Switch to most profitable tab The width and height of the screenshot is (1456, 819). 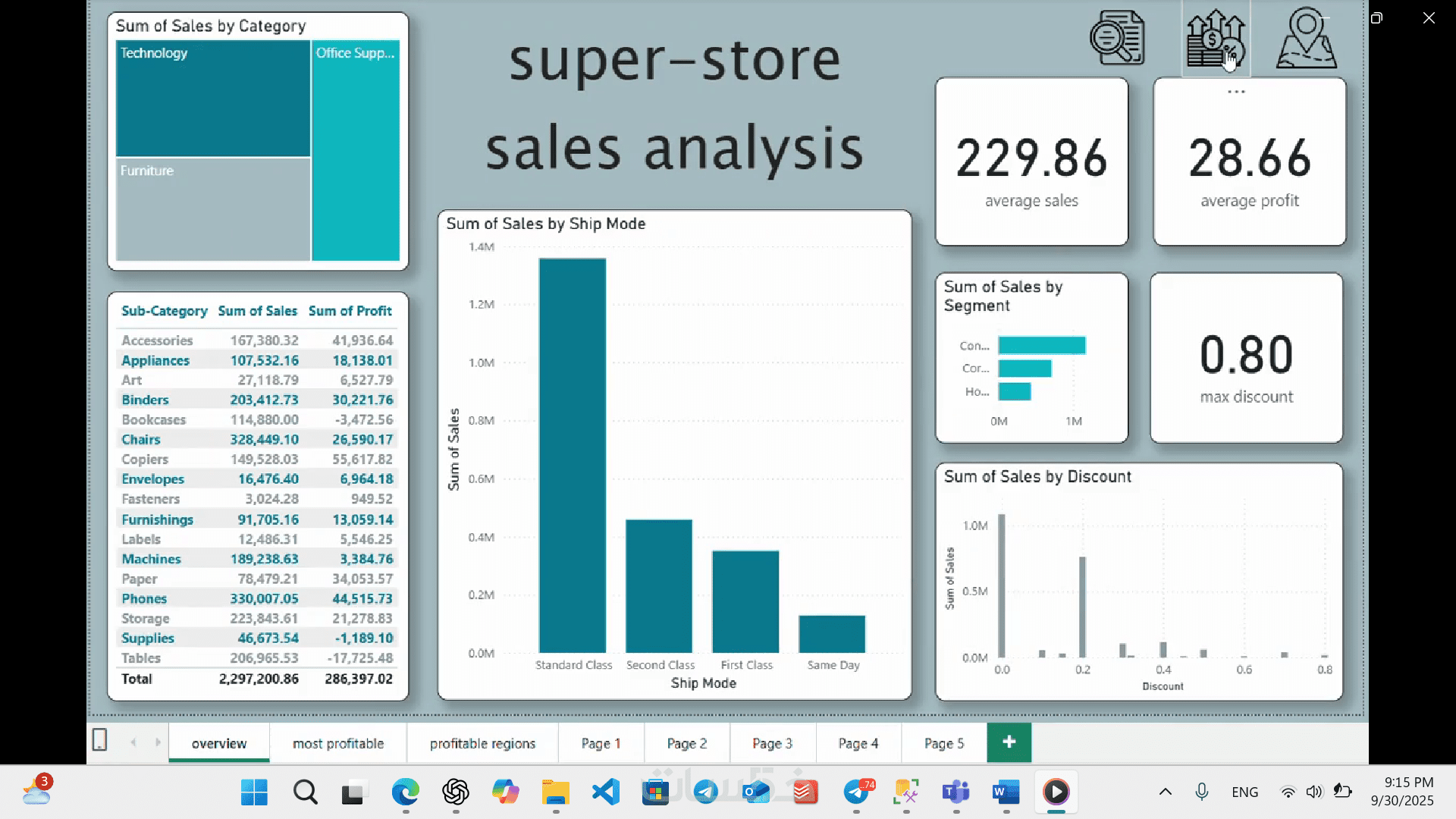click(338, 743)
